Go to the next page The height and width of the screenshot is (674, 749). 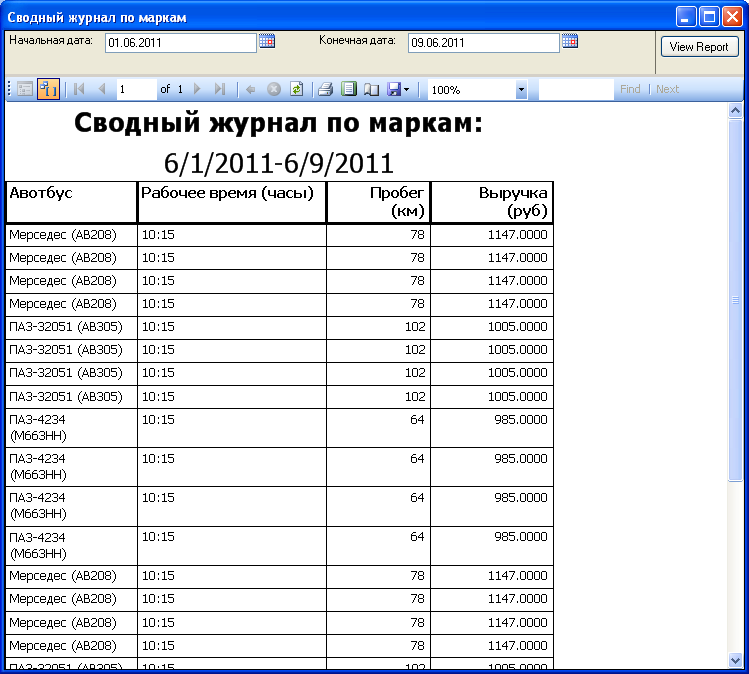[197, 89]
